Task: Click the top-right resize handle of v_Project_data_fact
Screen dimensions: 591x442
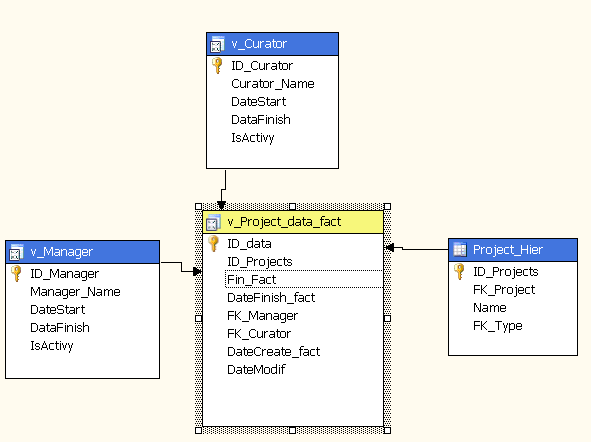Action: point(387,206)
